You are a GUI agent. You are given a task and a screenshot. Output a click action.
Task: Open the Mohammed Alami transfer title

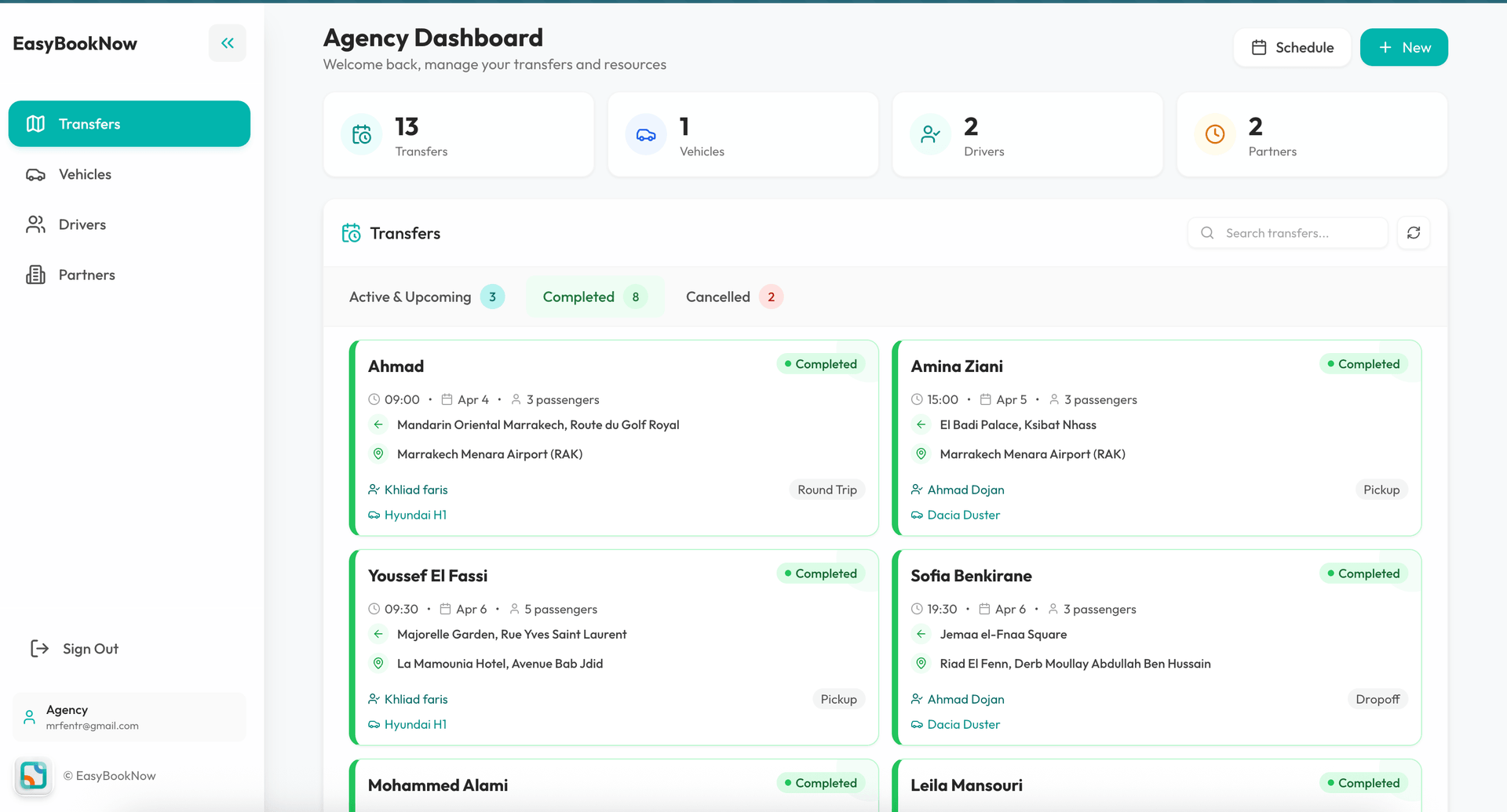(438, 785)
